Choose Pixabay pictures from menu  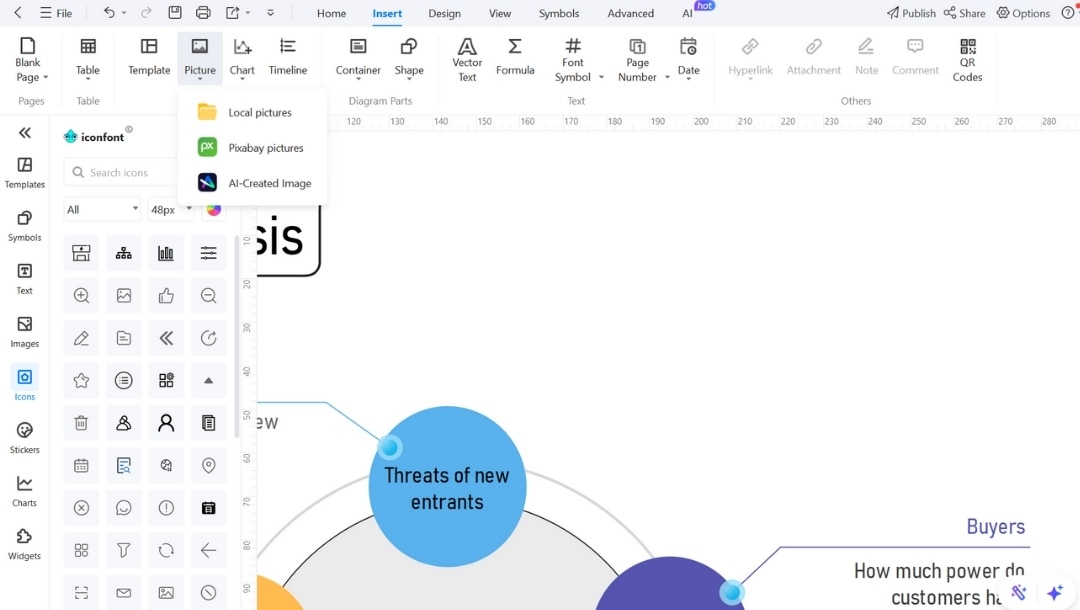point(252,147)
